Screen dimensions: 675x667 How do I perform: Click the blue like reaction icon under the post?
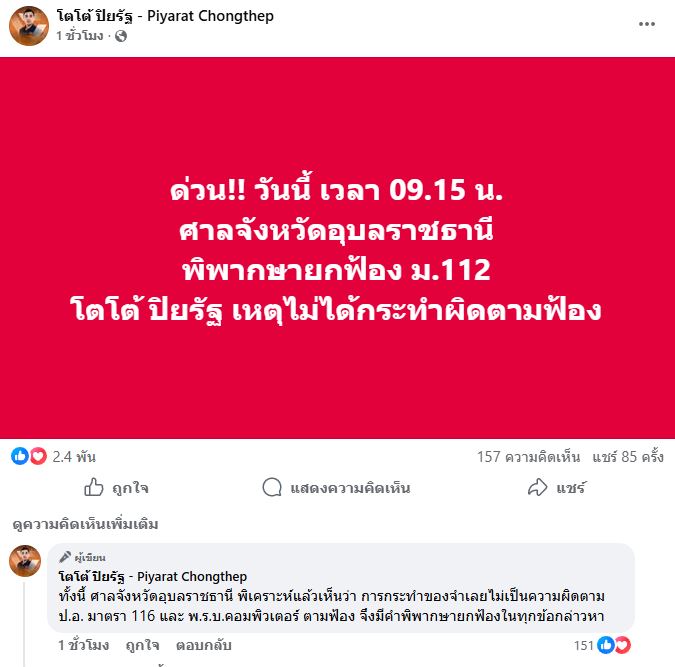click(19, 456)
